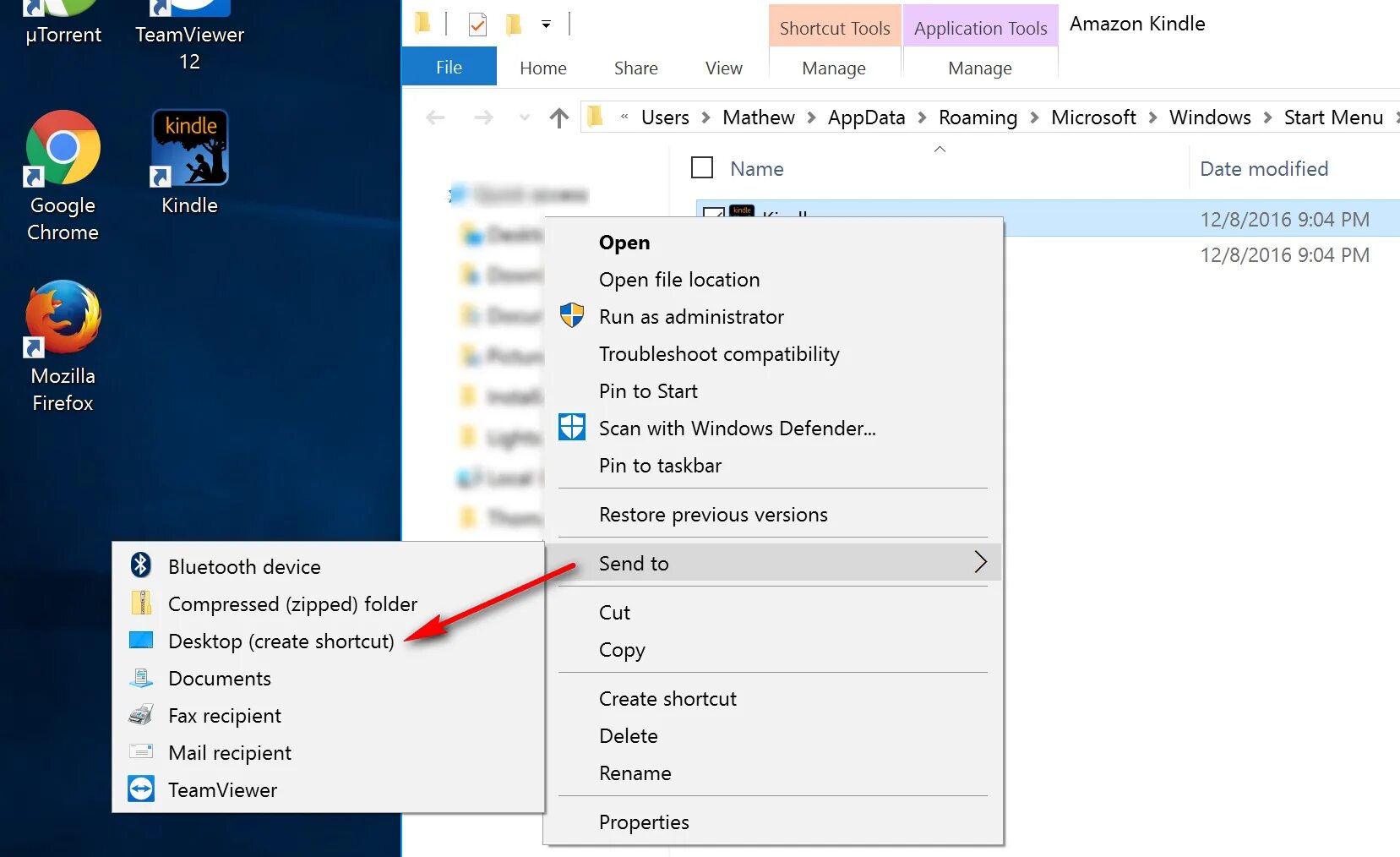Click the Documents icon in Send to submenu

(141, 677)
